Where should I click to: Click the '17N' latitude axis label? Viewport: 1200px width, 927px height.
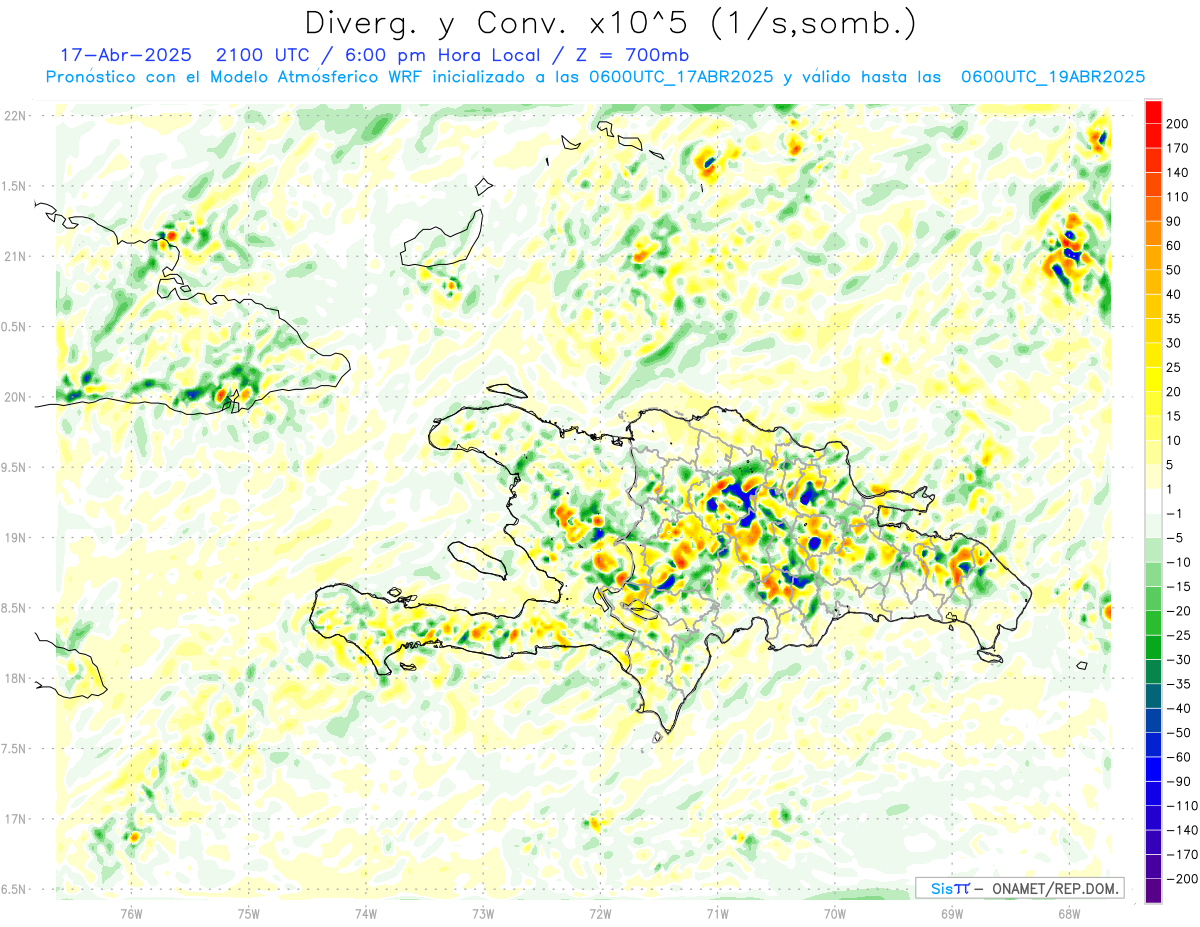coord(16,819)
